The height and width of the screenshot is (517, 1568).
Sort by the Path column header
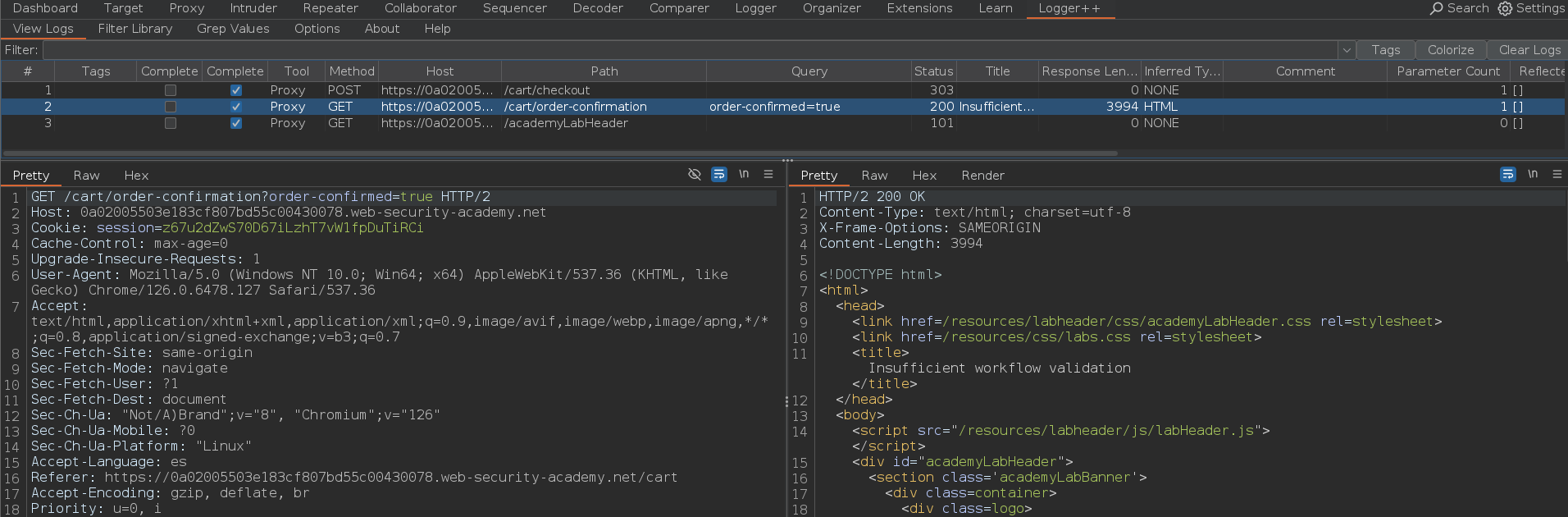604,71
